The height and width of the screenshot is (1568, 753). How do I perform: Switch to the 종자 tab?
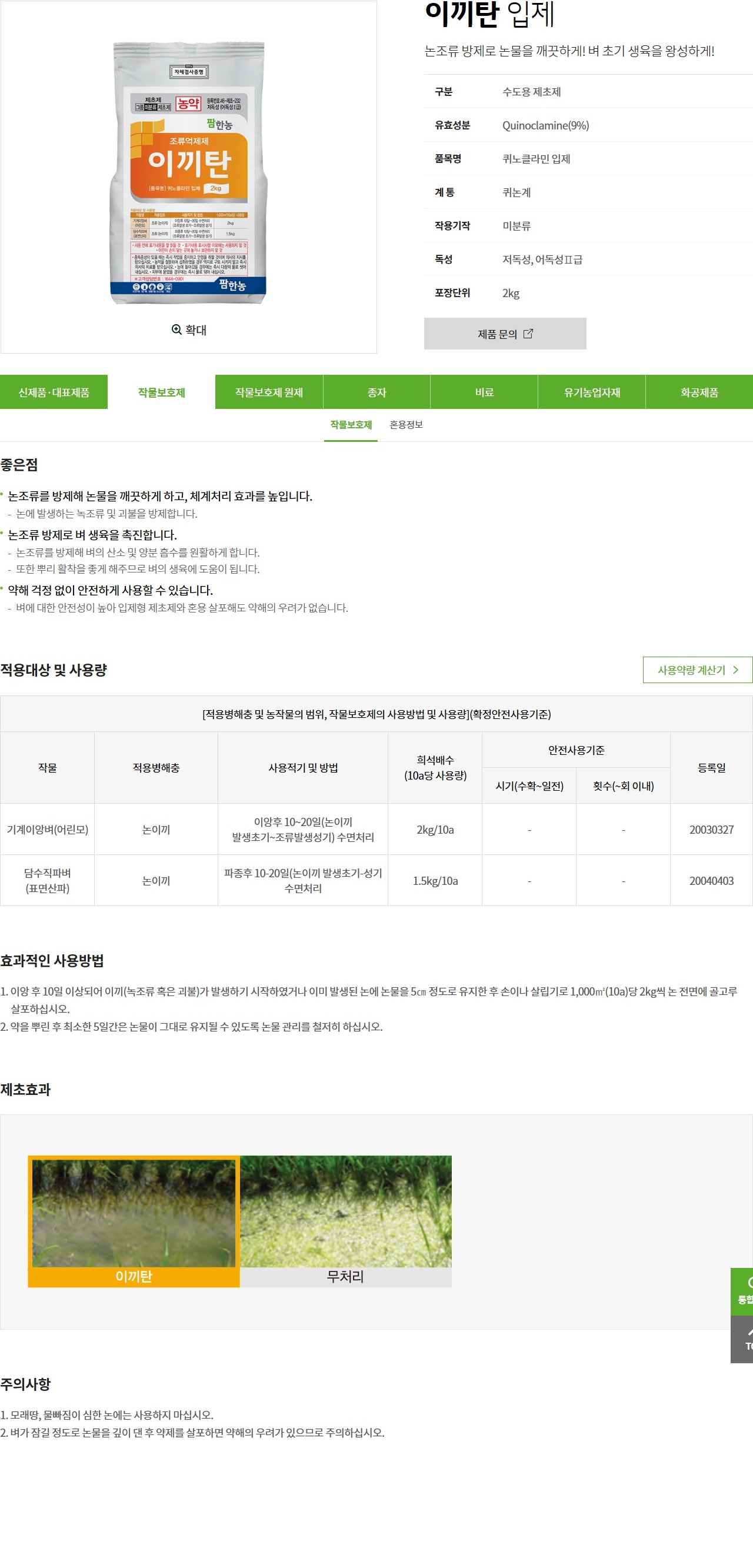[x=377, y=392]
